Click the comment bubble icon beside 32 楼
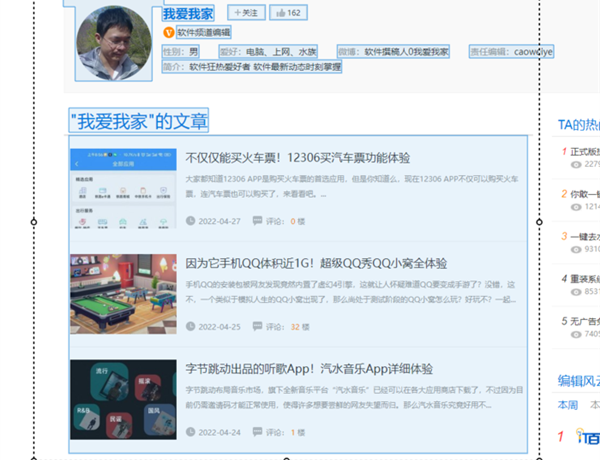600x460 pixels. pos(258,326)
